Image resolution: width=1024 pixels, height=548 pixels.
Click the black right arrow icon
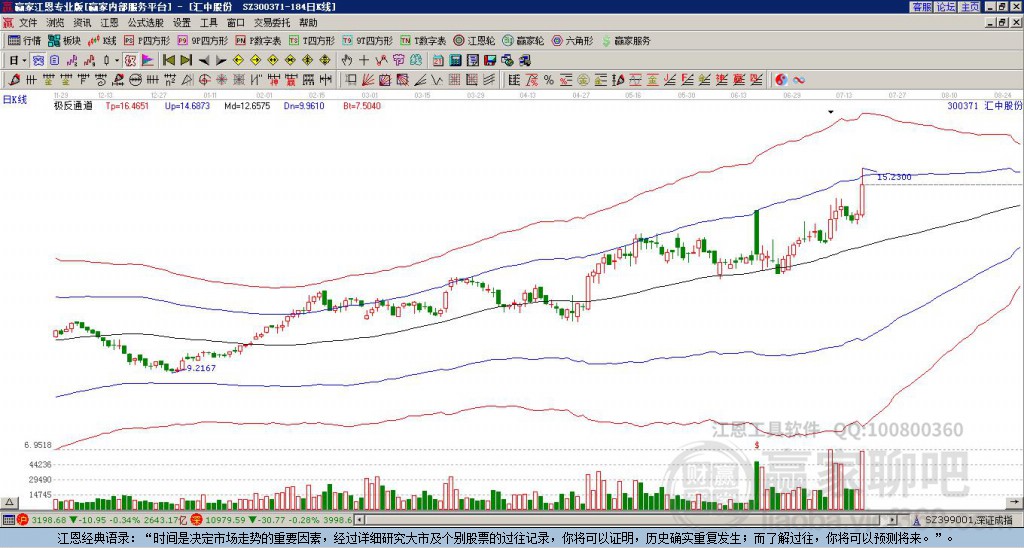221,60
